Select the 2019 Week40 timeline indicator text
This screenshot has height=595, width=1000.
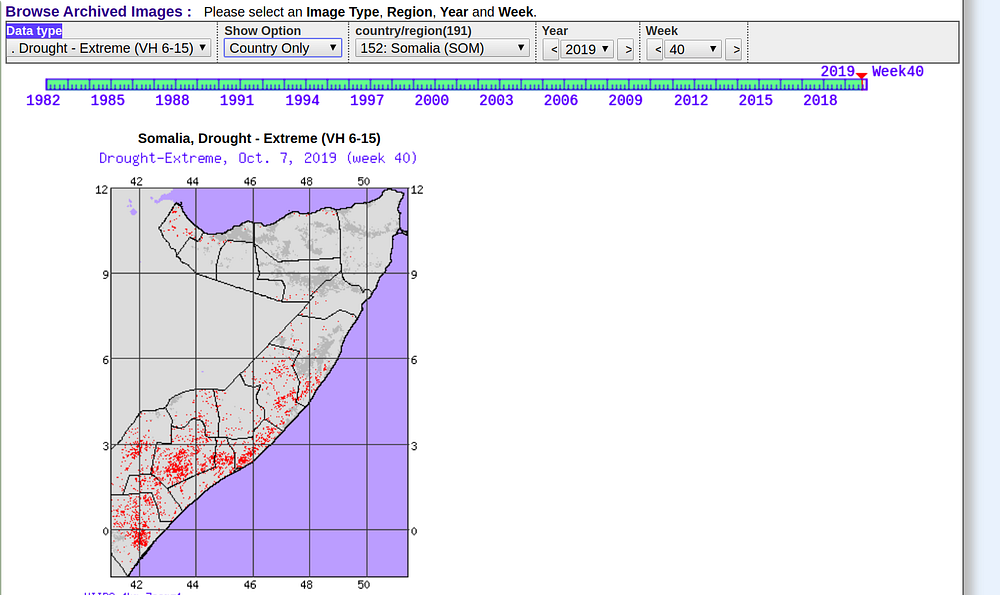pos(872,71)
